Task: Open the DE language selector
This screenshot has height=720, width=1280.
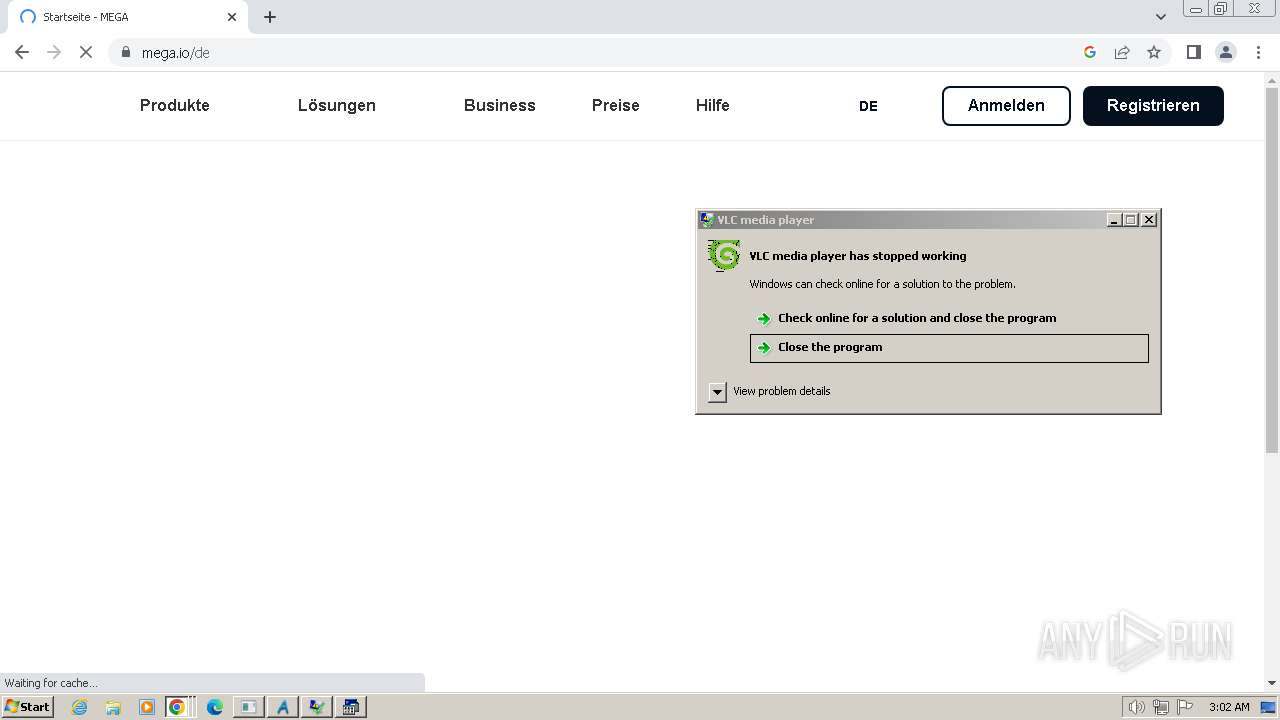Action: [x=868, y=106]
